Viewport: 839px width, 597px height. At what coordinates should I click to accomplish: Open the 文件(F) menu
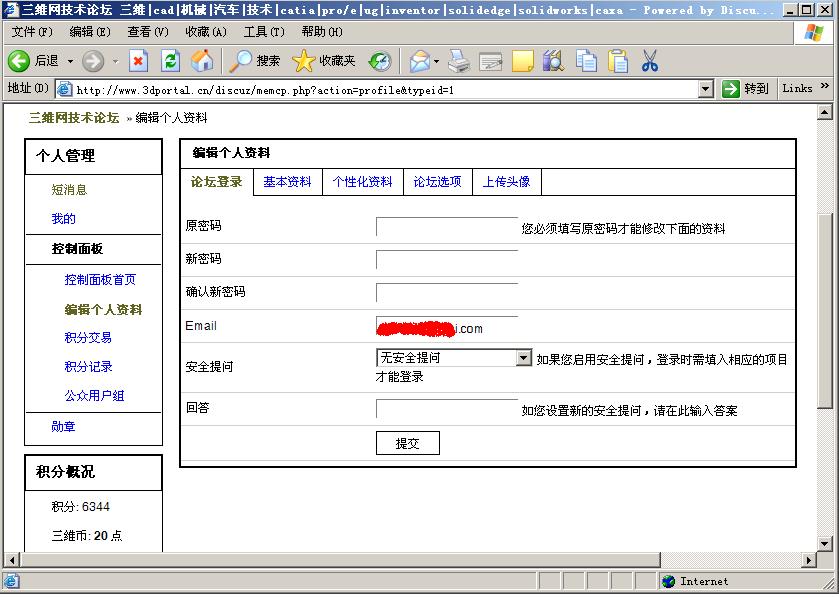(32, 32)
